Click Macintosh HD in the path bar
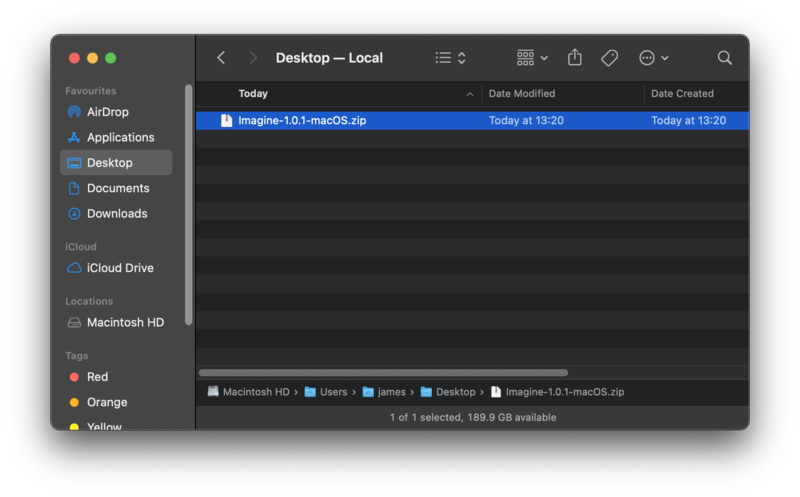800x497 pixels. pos(248,392)
